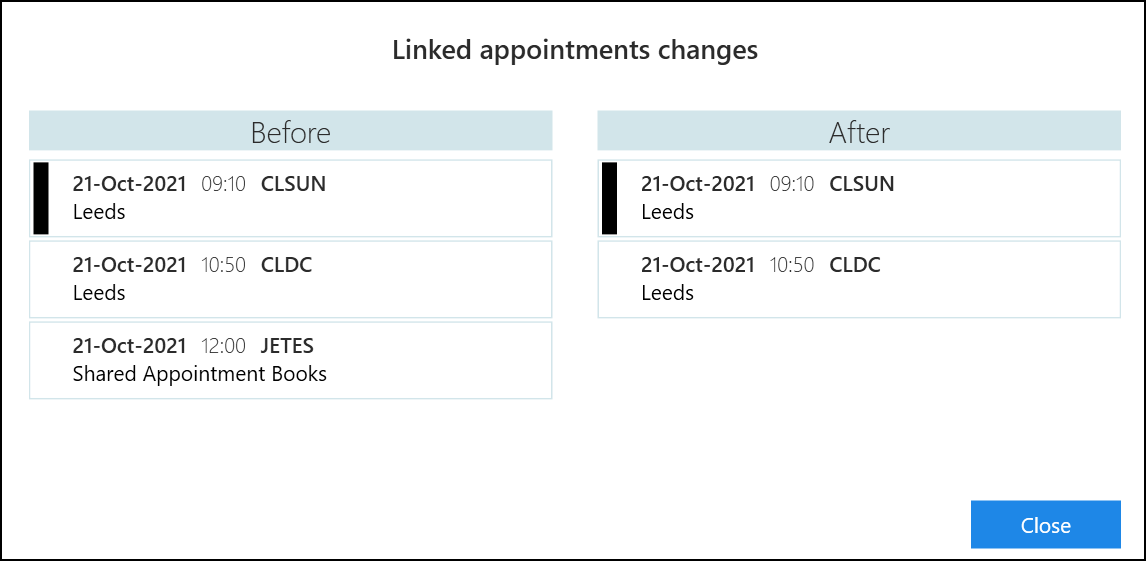The image size is (1146, 561).
Task: Click CLSUN code in the After list
Action: 861,185
